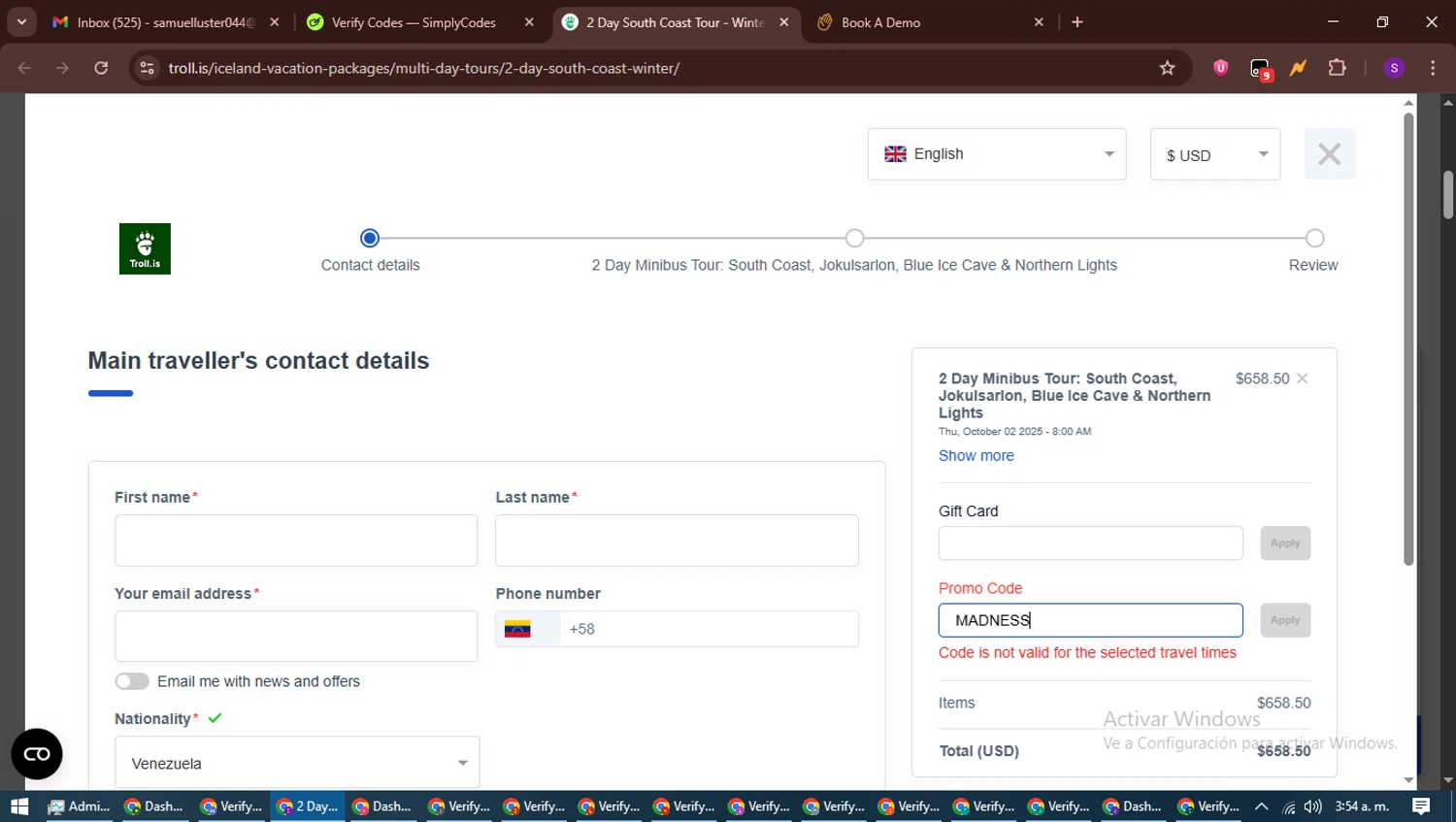This screenshot has height=822, width=1456.
Task: Open the site information icon in address bar
Action: tap(147, 68)
